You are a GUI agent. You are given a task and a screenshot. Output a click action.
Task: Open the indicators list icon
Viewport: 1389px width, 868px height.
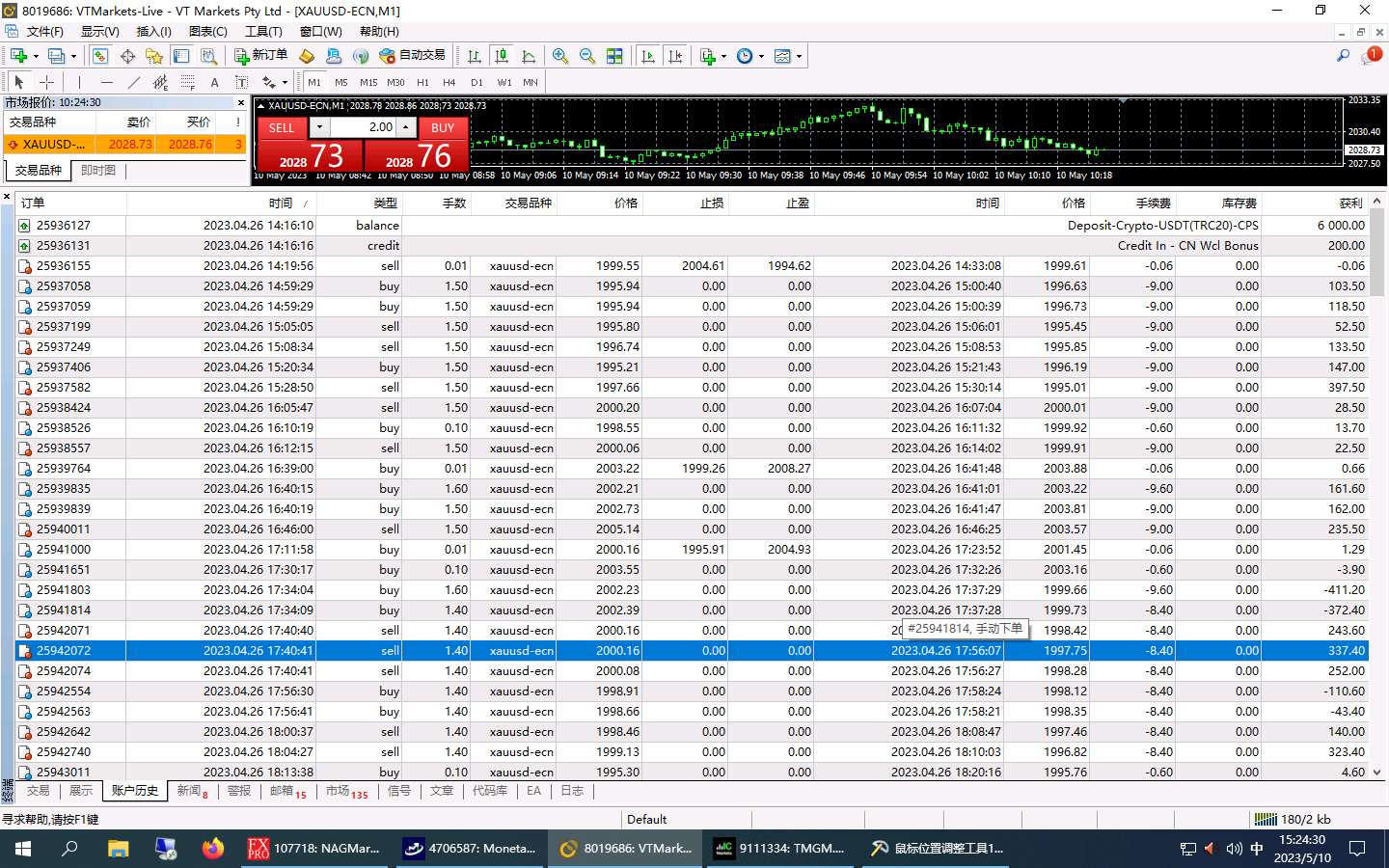(708, 56)
